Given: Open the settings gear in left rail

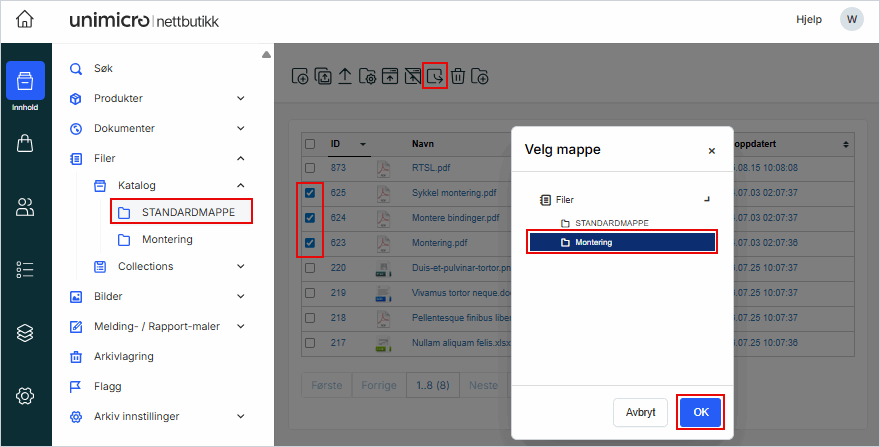Looking at the screenshot, I should [x=26, y=396].
